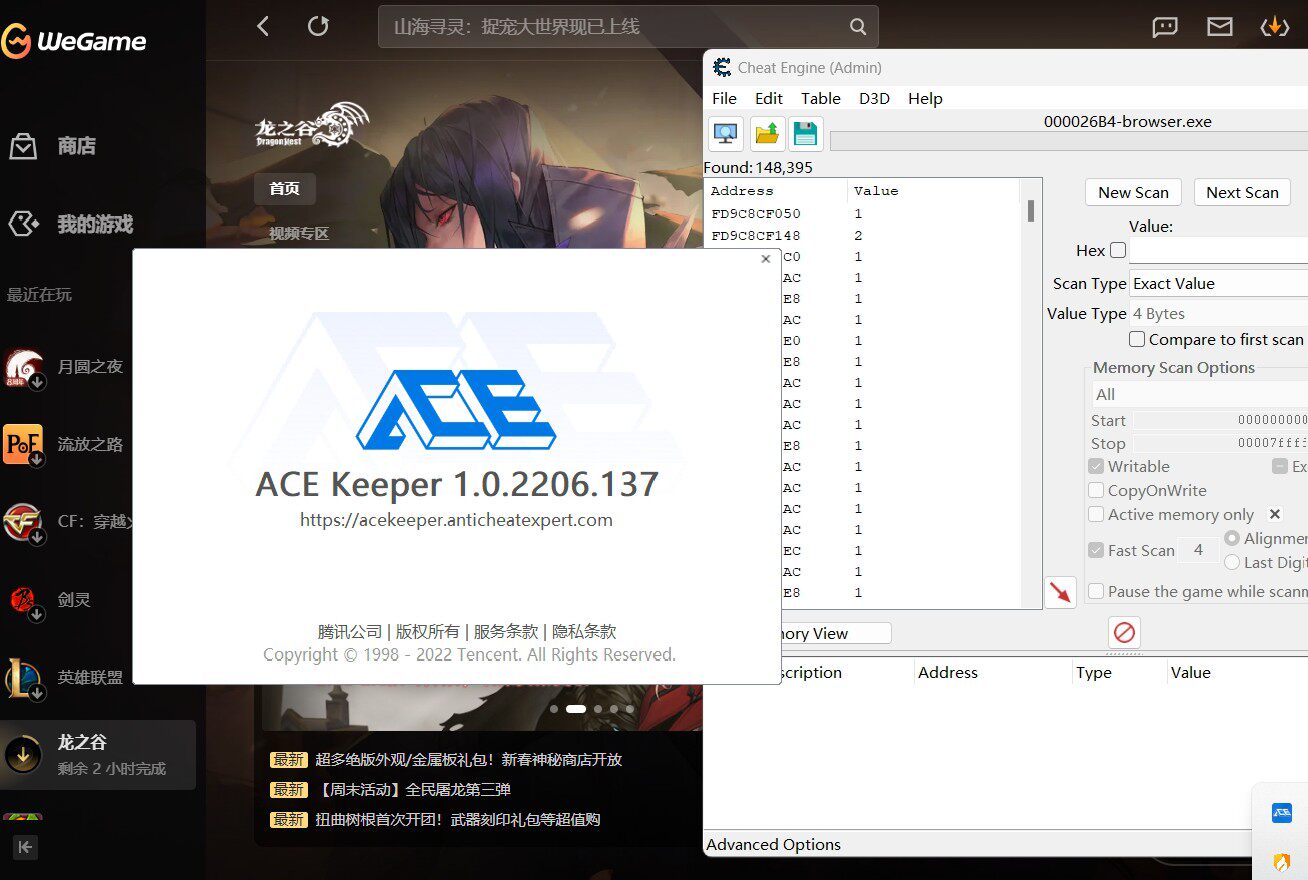Viewport: 1308px width, 880px height.
Task: Open the memory region All dropdown
Action: pyautogui.click(x=1199, y=394)
